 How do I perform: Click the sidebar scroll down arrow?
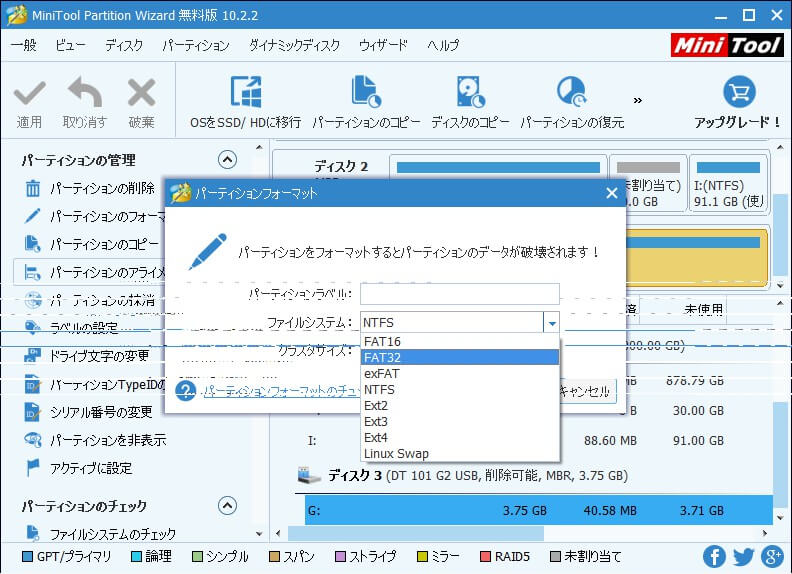pyautogui.click(x=259, y=533)
